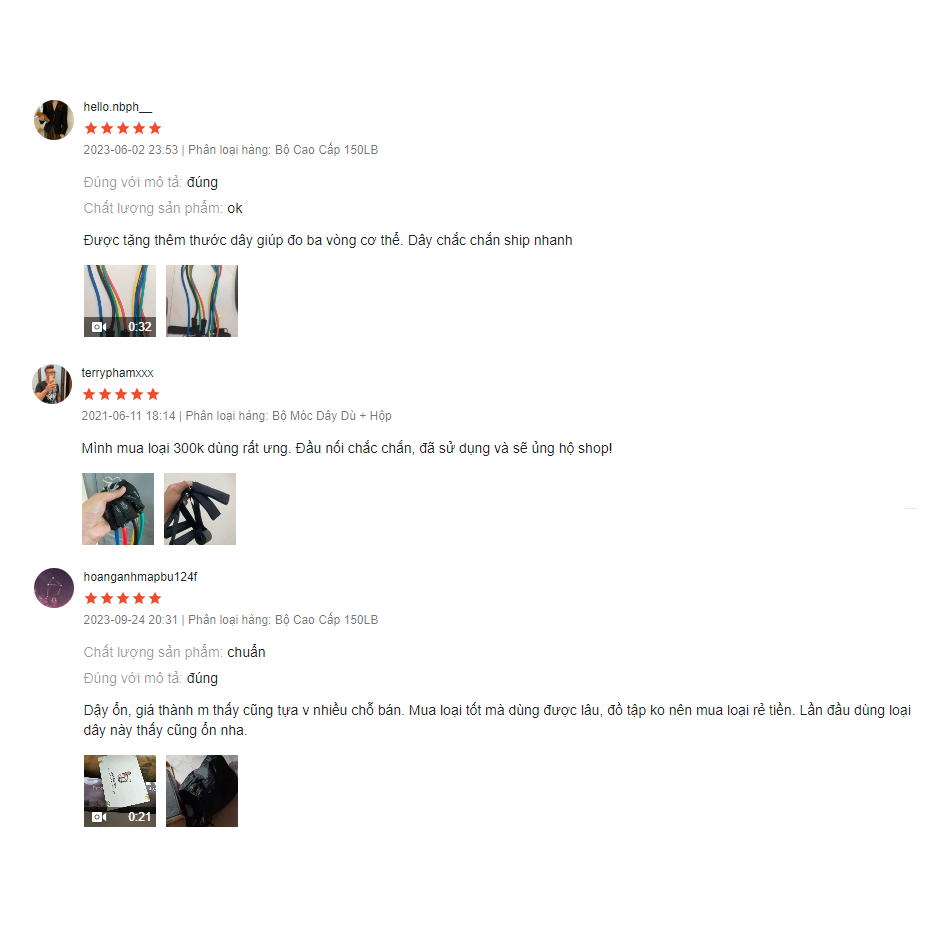Open black ankle straps photo by terryphamxxx
This screenshot has width=940, height=940.
click(200, 509)
